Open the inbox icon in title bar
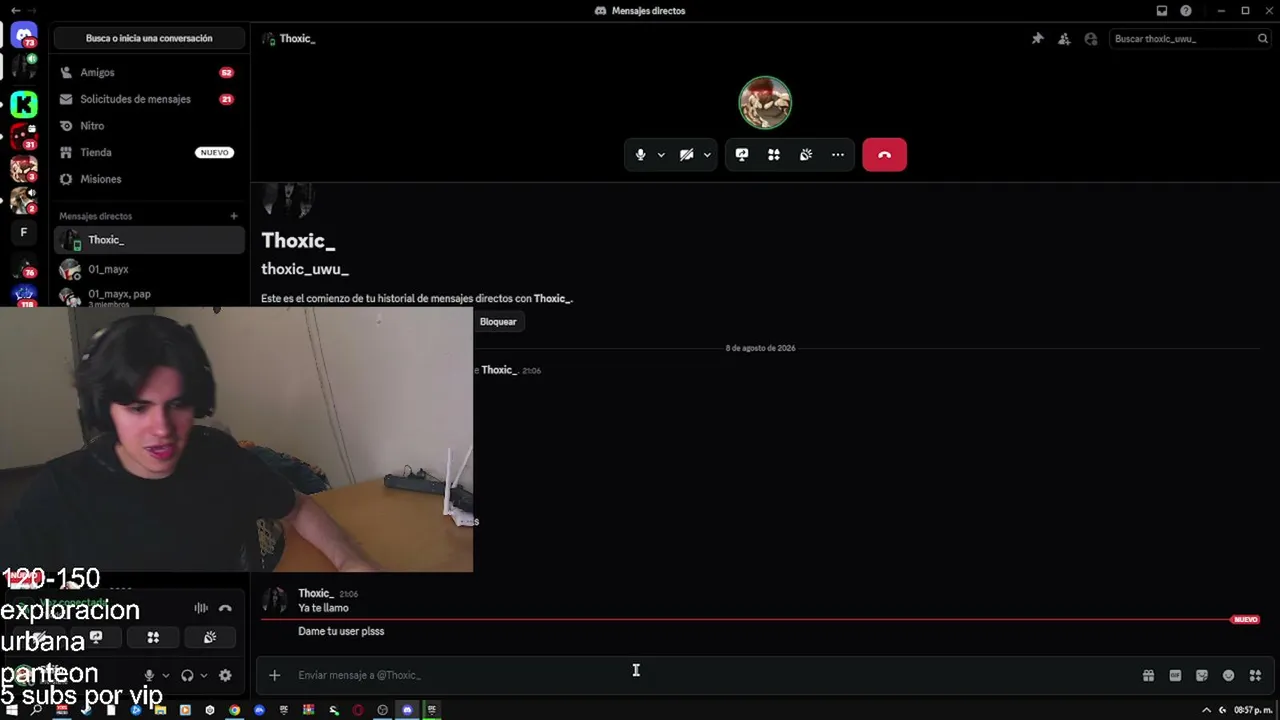Image resolution: width=1280 pixels, height=720 pixels. coord(1162,11)
